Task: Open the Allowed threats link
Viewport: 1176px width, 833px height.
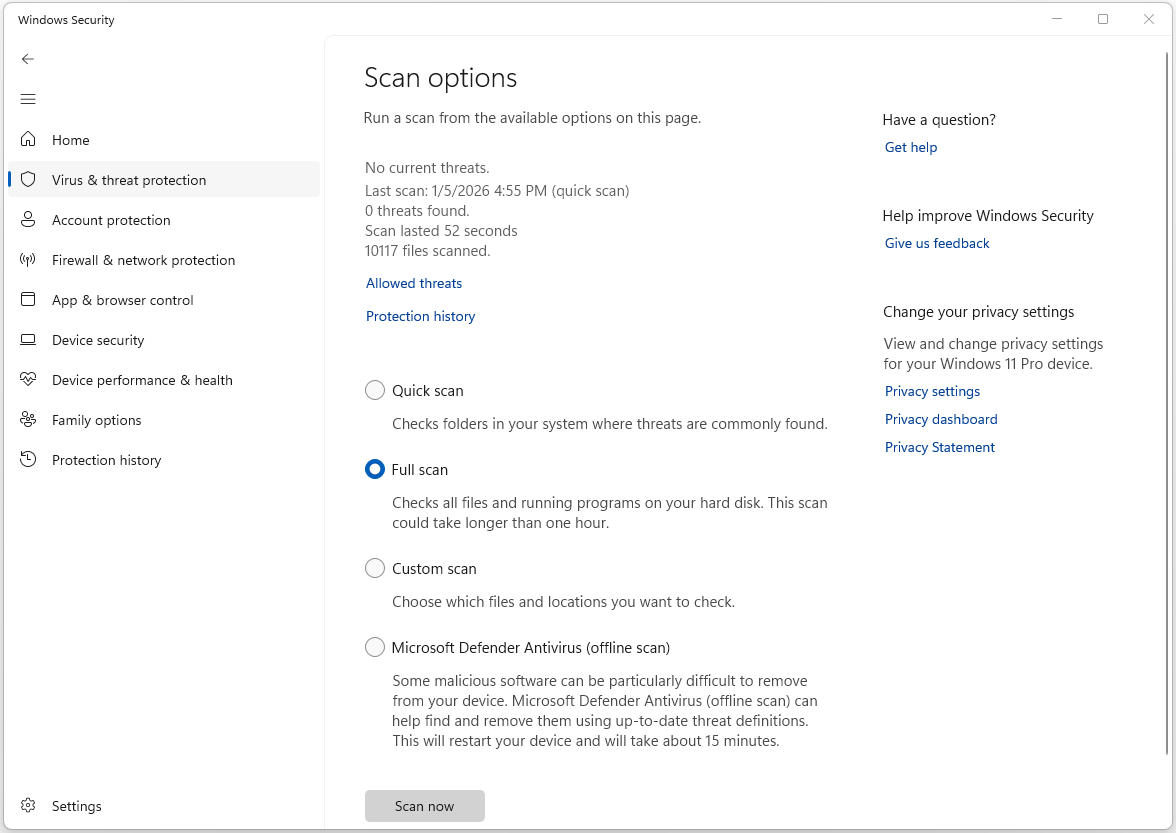Action: (413, 283)
